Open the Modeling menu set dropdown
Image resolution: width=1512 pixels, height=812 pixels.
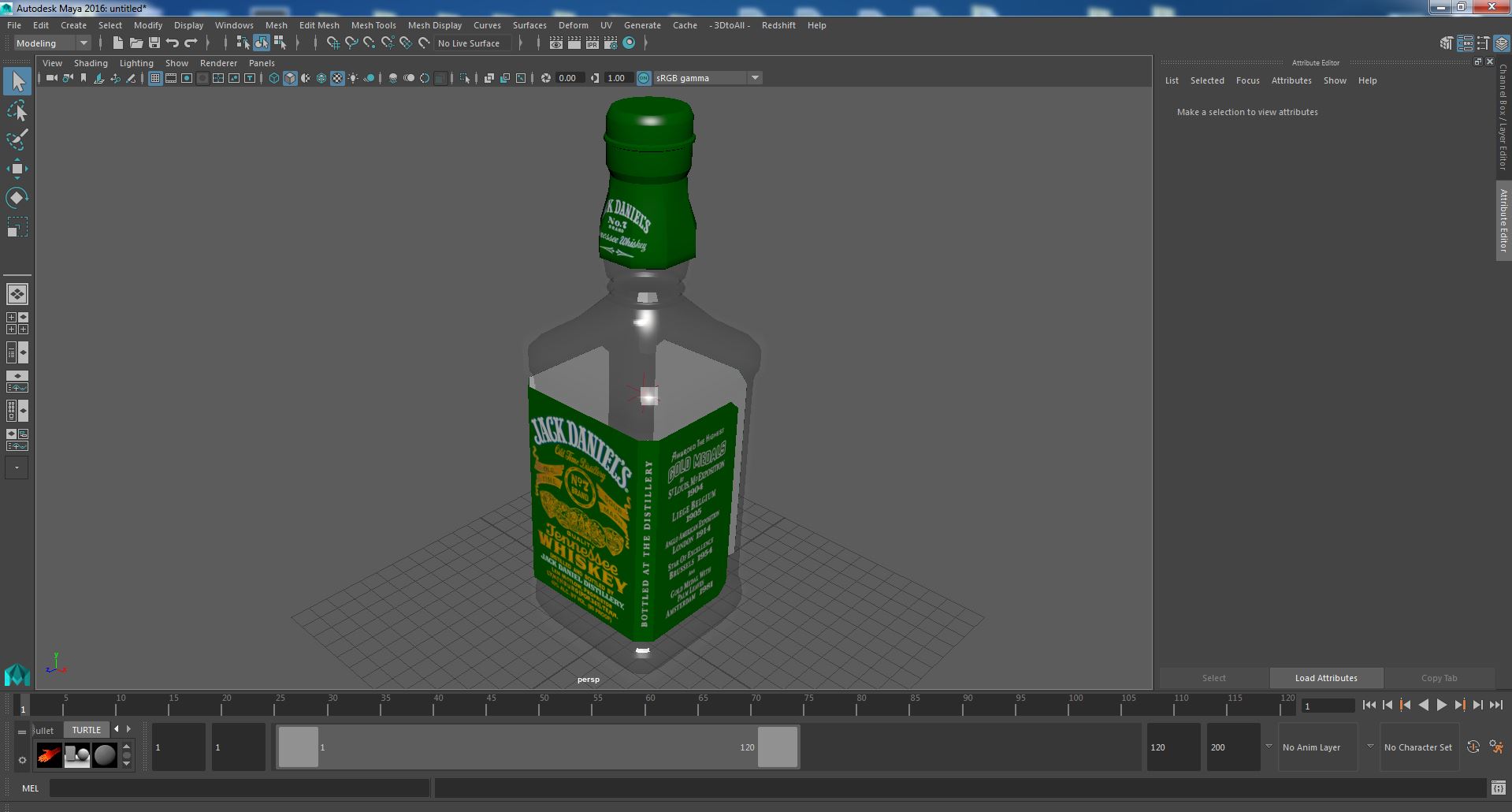tap(52, 43)
